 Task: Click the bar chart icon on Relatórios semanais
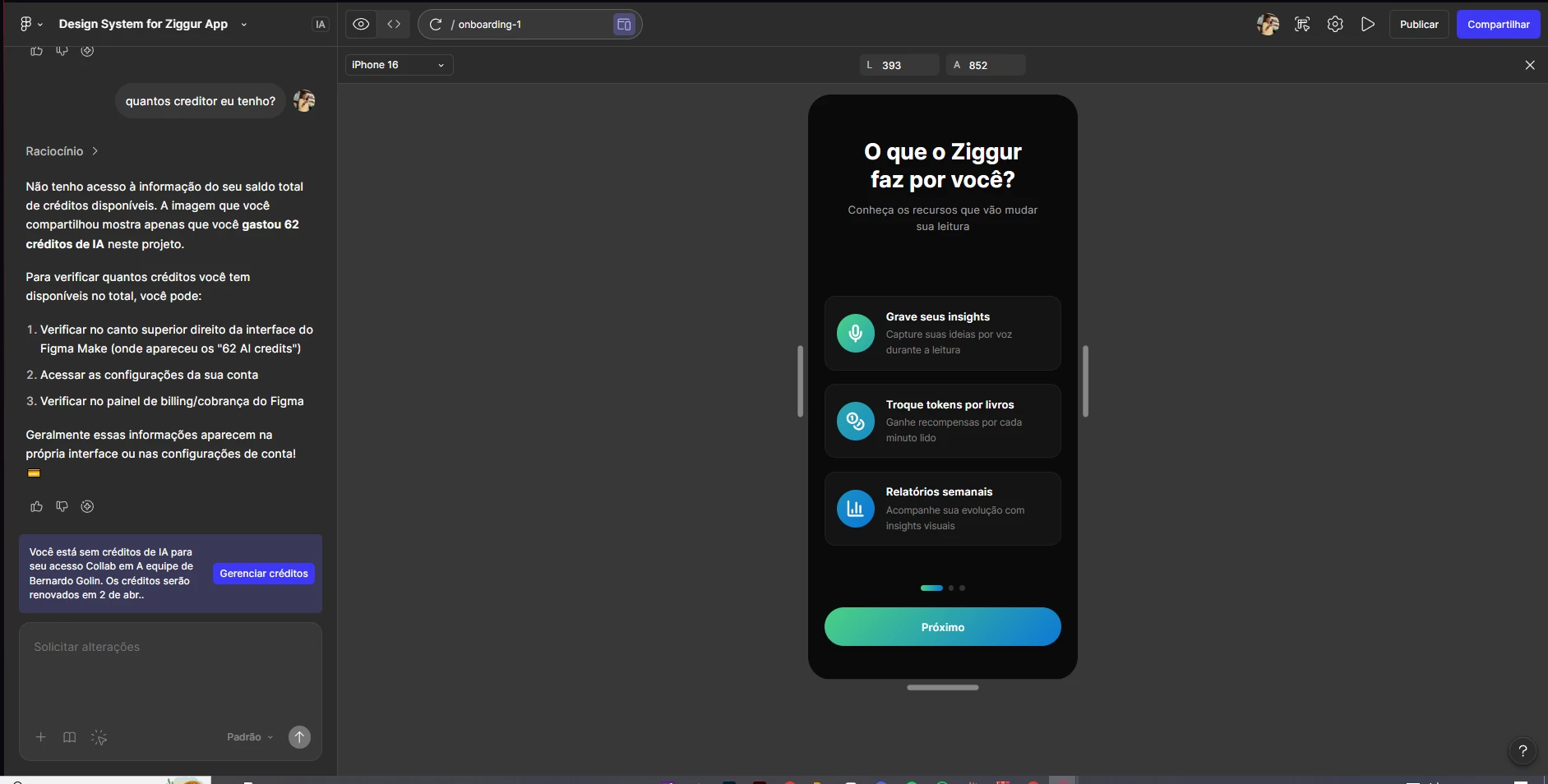tap(856, 510)
